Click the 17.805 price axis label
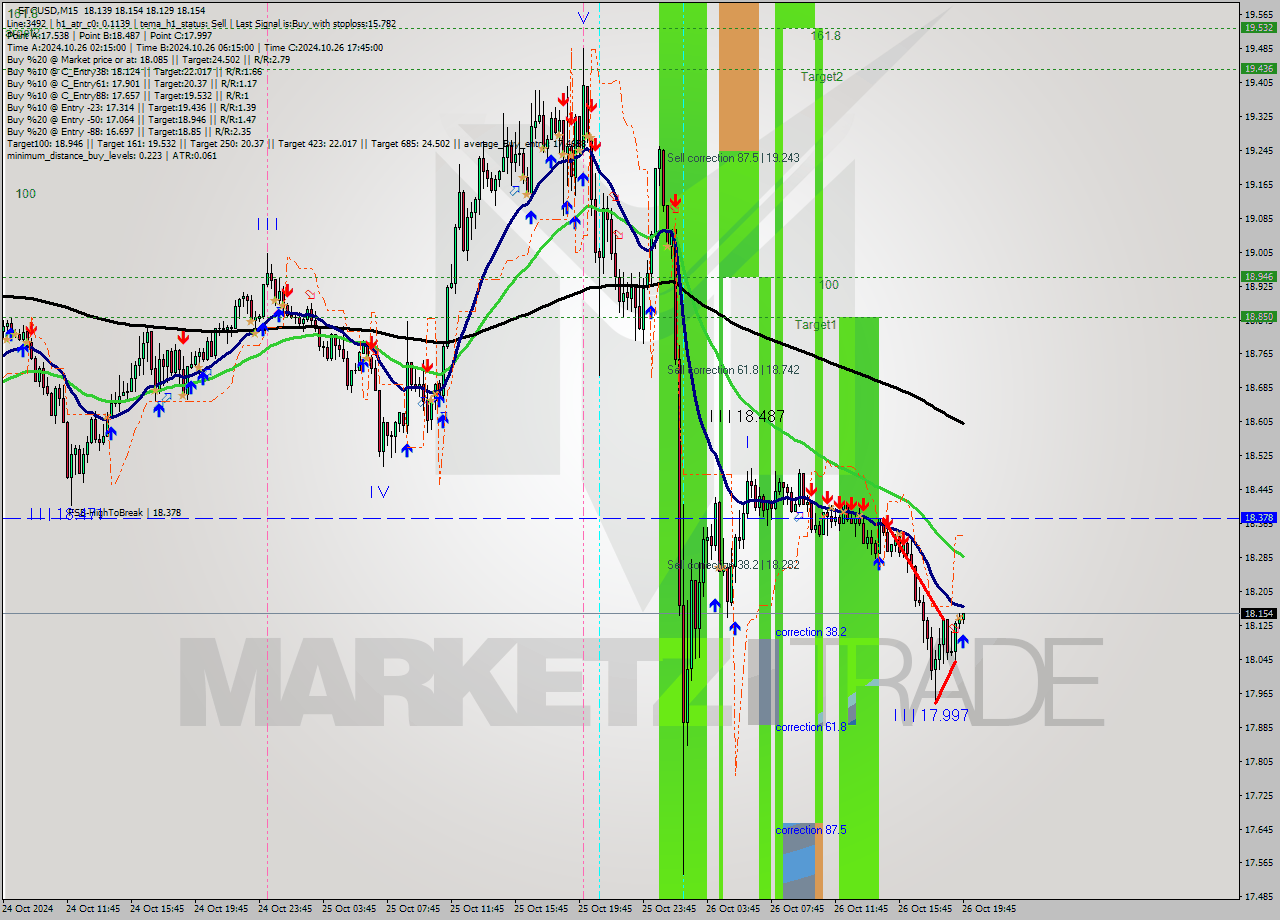Image resolution: width=1280 pixels, height=920 pixels. point(1258,761)
